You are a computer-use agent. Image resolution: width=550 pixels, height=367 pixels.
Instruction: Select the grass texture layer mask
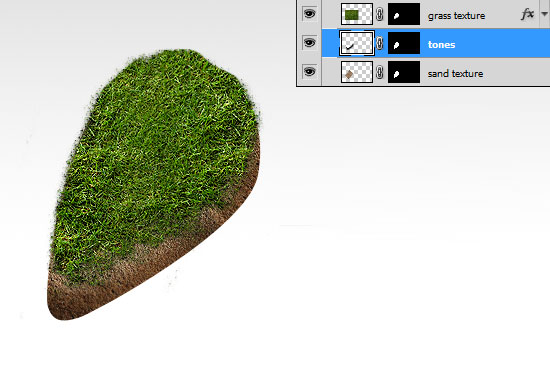[404, 14]
